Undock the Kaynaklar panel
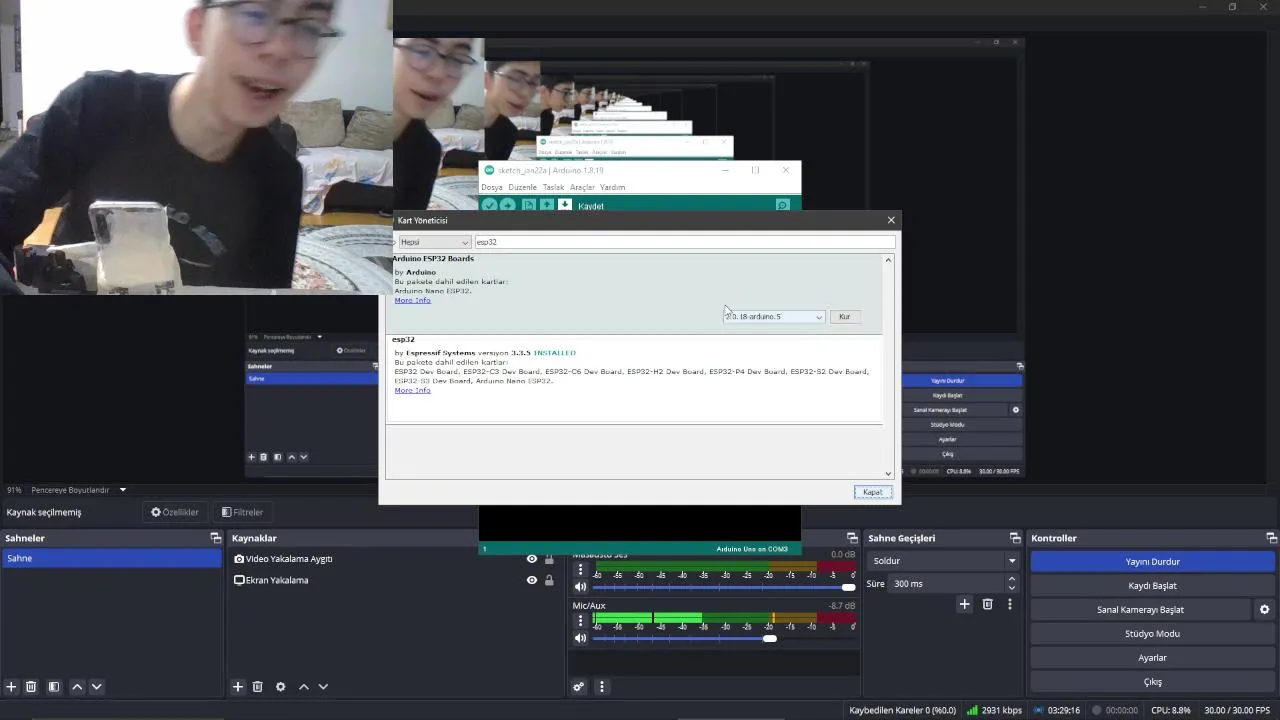The height and width of the screenshot is (720, 1280). [x=557, y=538]
